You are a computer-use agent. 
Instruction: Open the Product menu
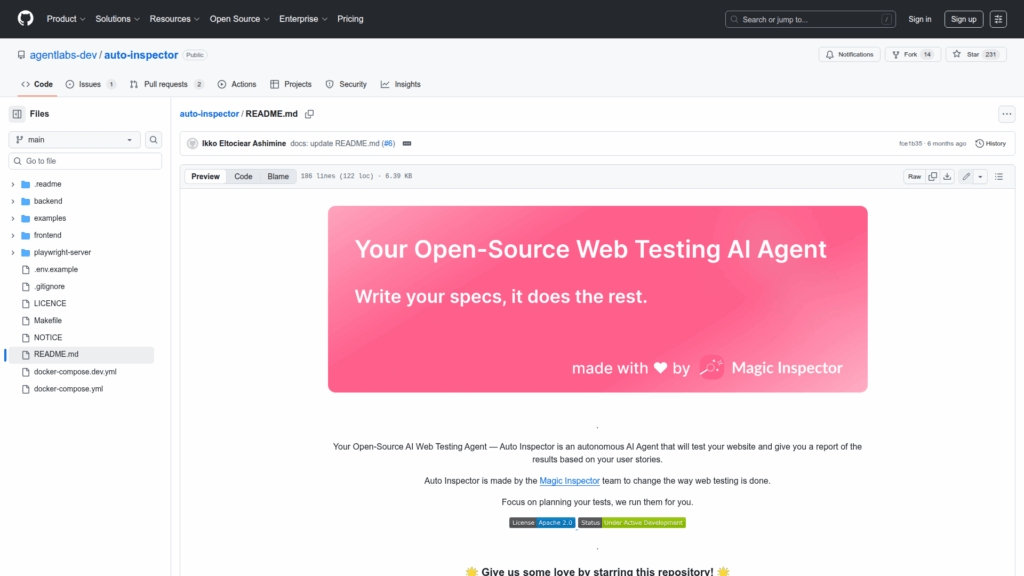pos(65,19)
